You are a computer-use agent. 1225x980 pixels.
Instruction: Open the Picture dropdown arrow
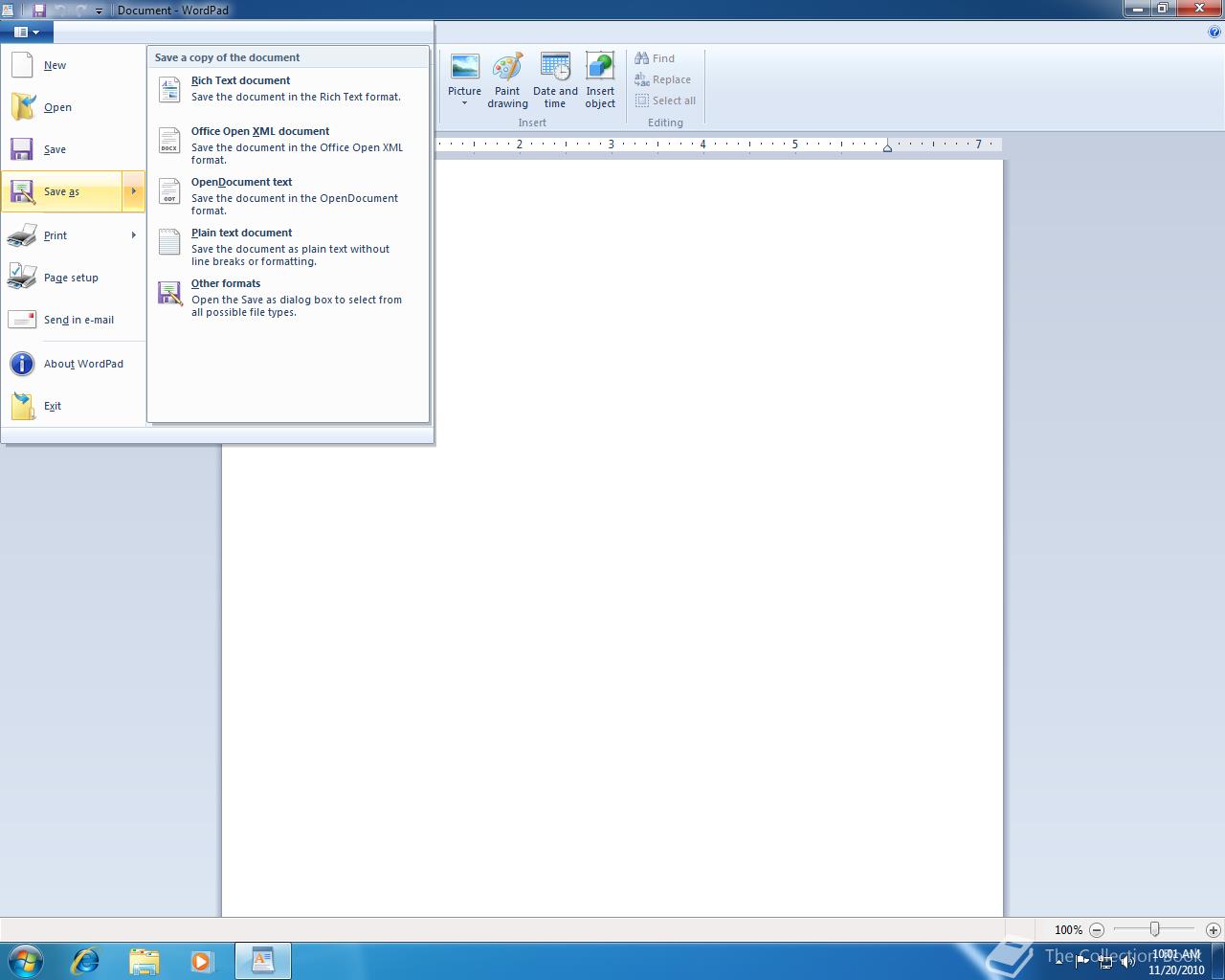464,103
